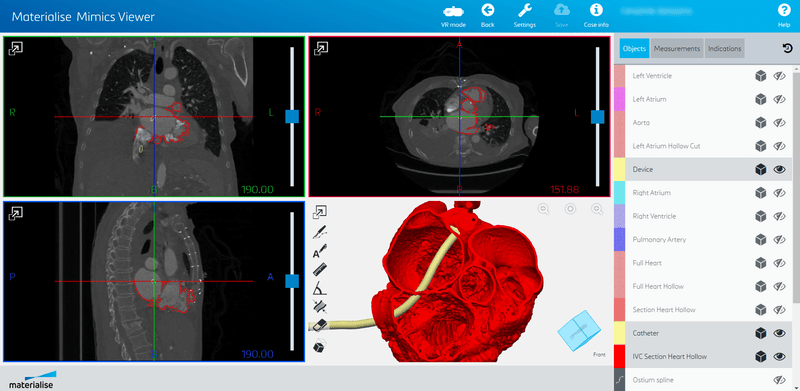Show the Left Ventricle object

click(x=779, y=76)
